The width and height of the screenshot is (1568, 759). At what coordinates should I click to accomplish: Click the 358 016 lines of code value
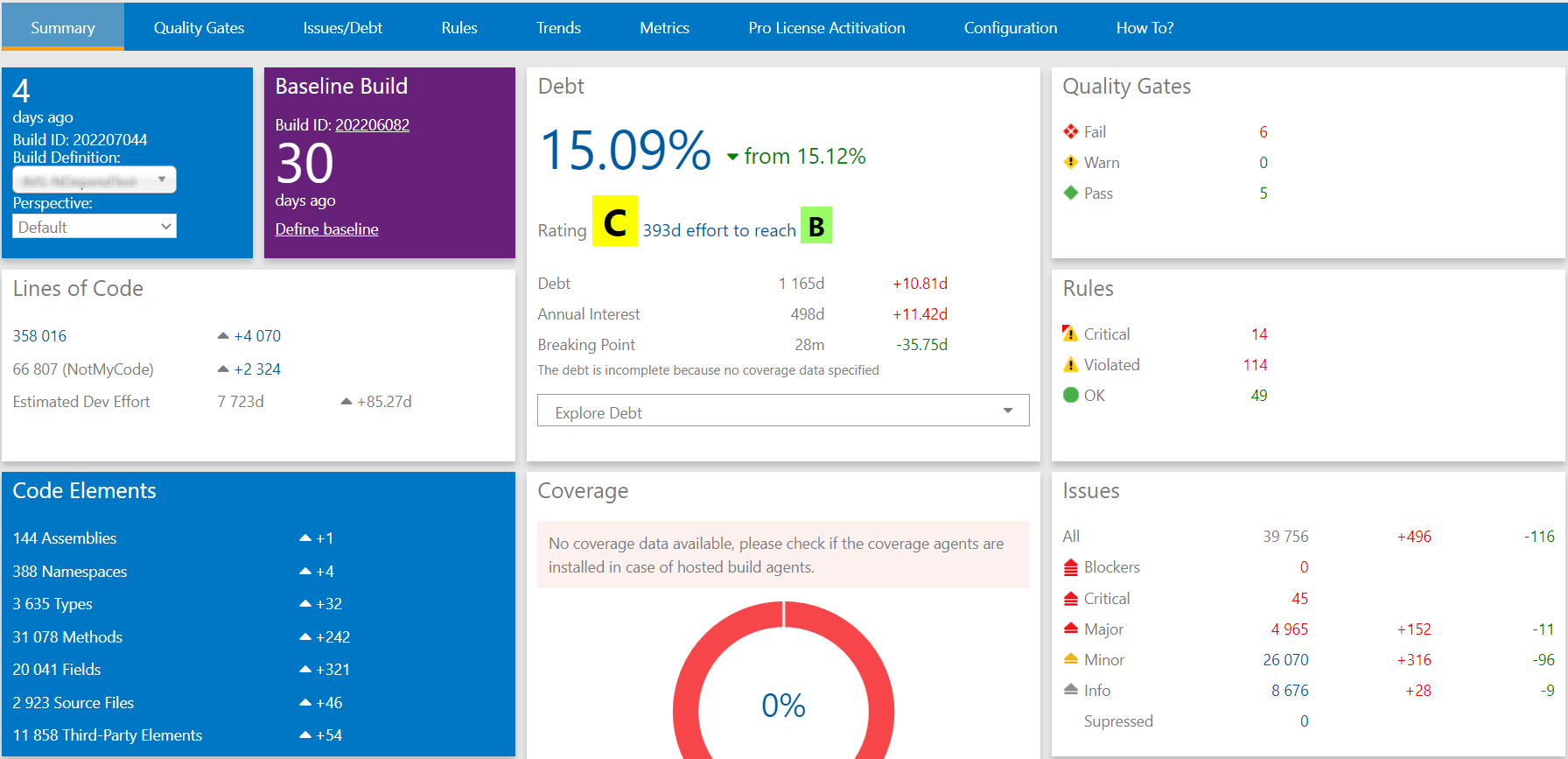(x=39, y=335)
